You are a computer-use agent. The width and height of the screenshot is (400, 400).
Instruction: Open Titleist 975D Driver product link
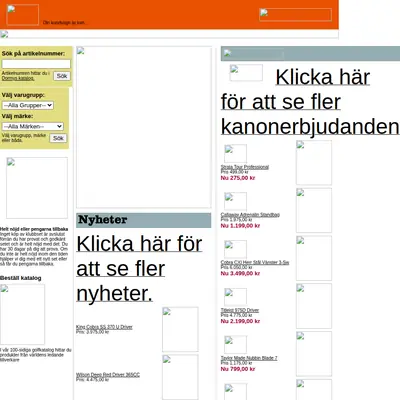[240, 310]
